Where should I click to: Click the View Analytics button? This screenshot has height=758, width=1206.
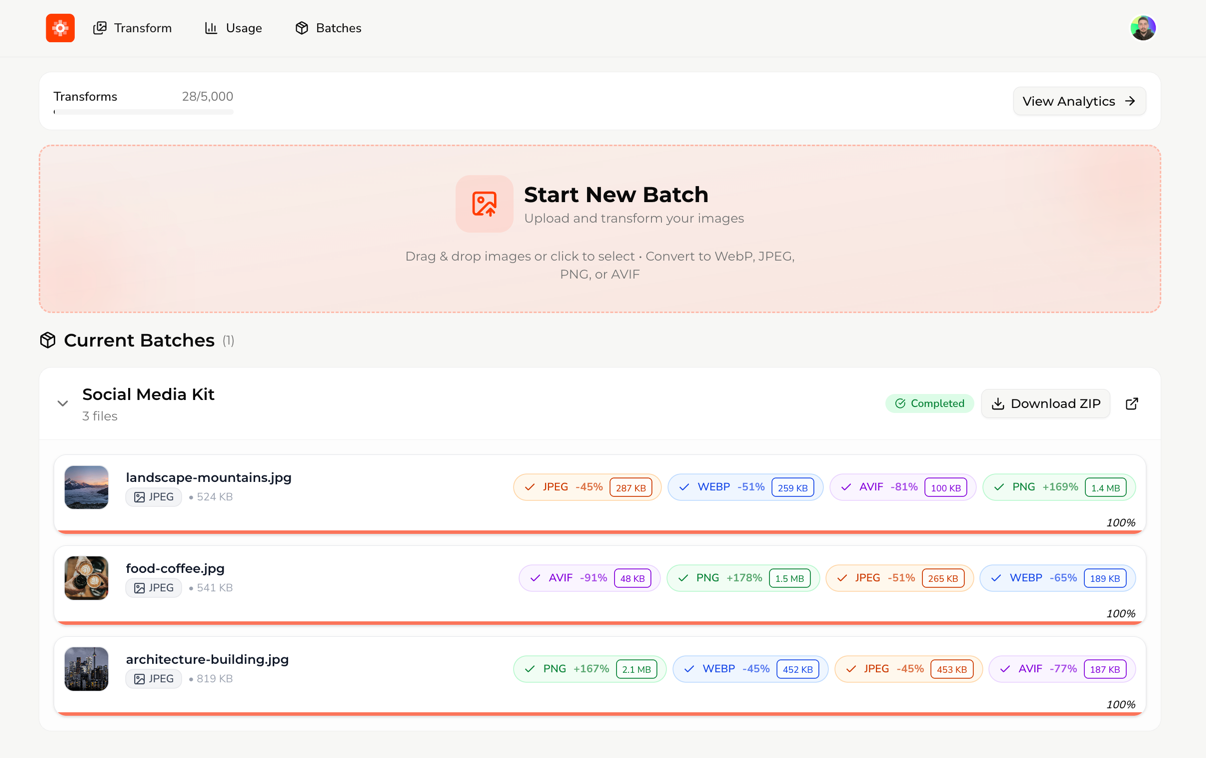pyautogui.click(x=1079, y=101)
